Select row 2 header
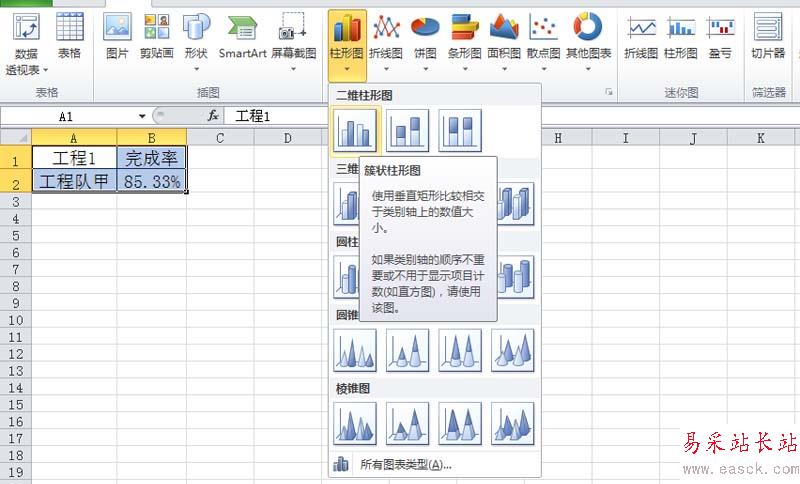This screenshot has height=484, width=800. pyautogui.click(x=16, y=182)
